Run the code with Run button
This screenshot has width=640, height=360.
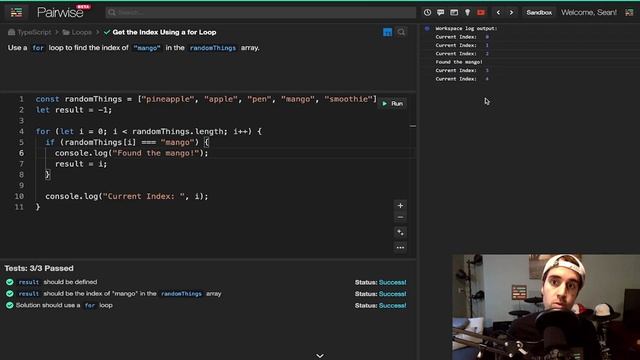pyautogui.click(x=392, y=104)
